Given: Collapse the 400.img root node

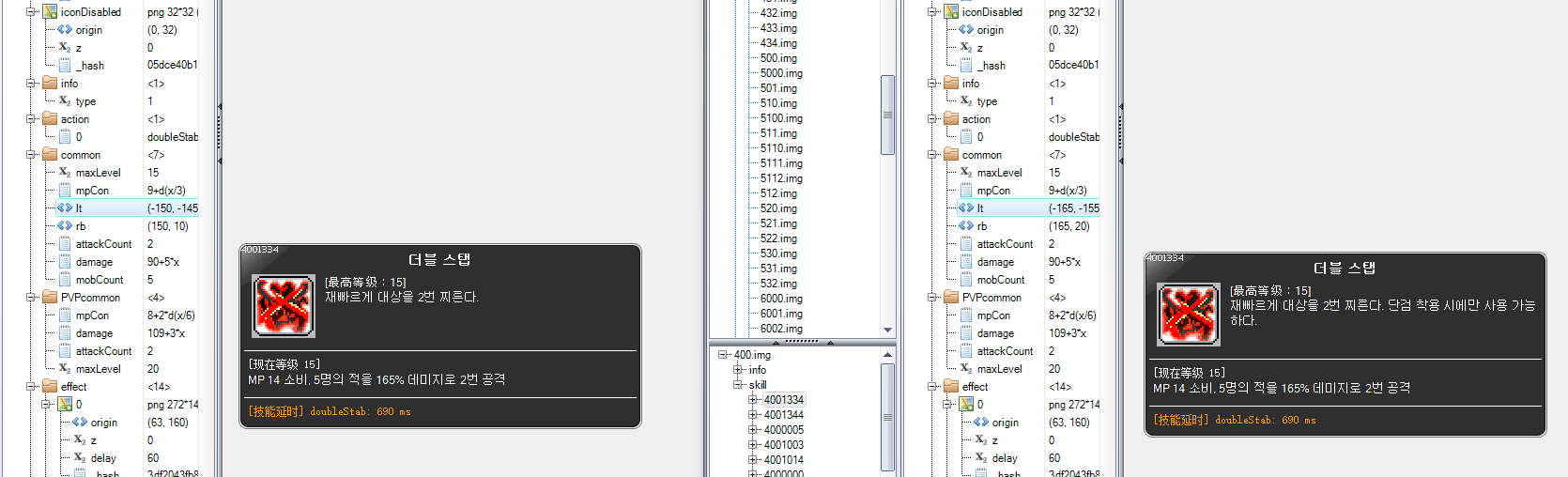Looking at the screenshot, I should 723,355.
